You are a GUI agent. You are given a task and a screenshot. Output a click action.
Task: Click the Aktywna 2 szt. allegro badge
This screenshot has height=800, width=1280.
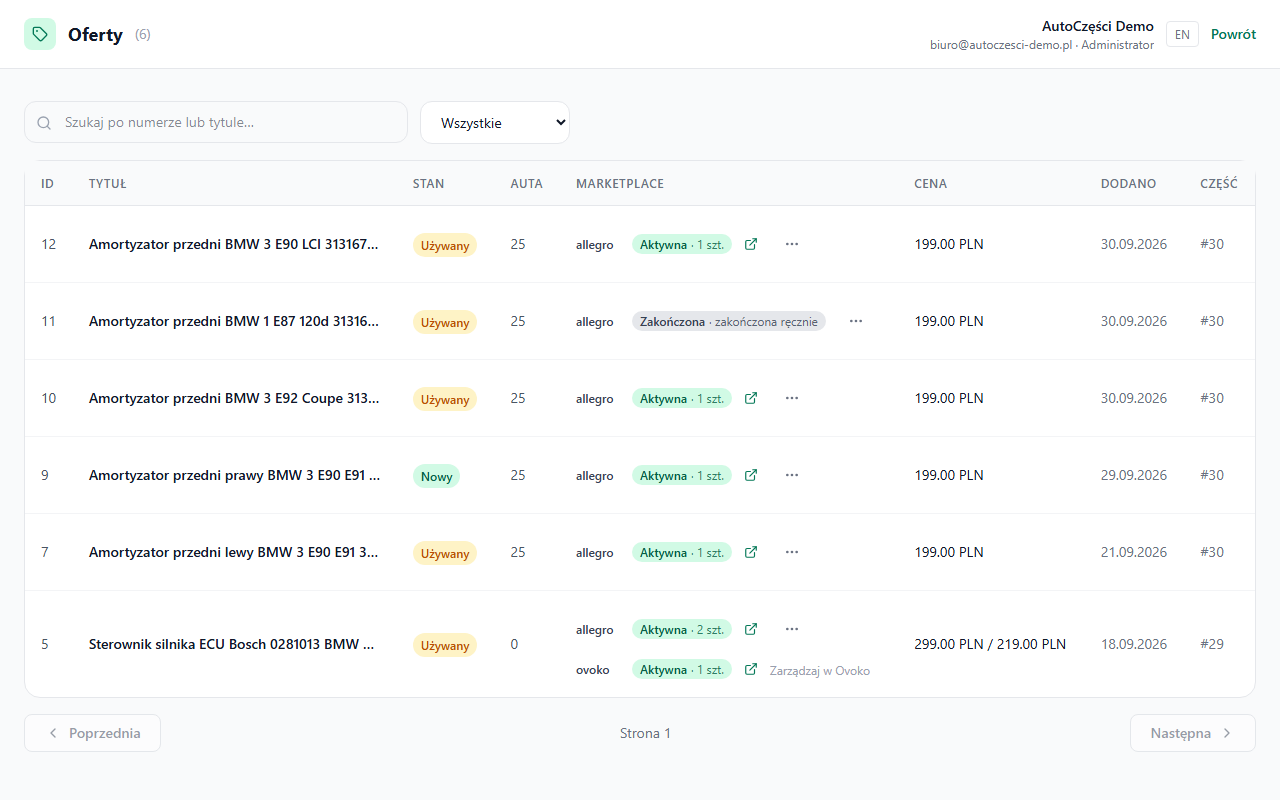682,629
